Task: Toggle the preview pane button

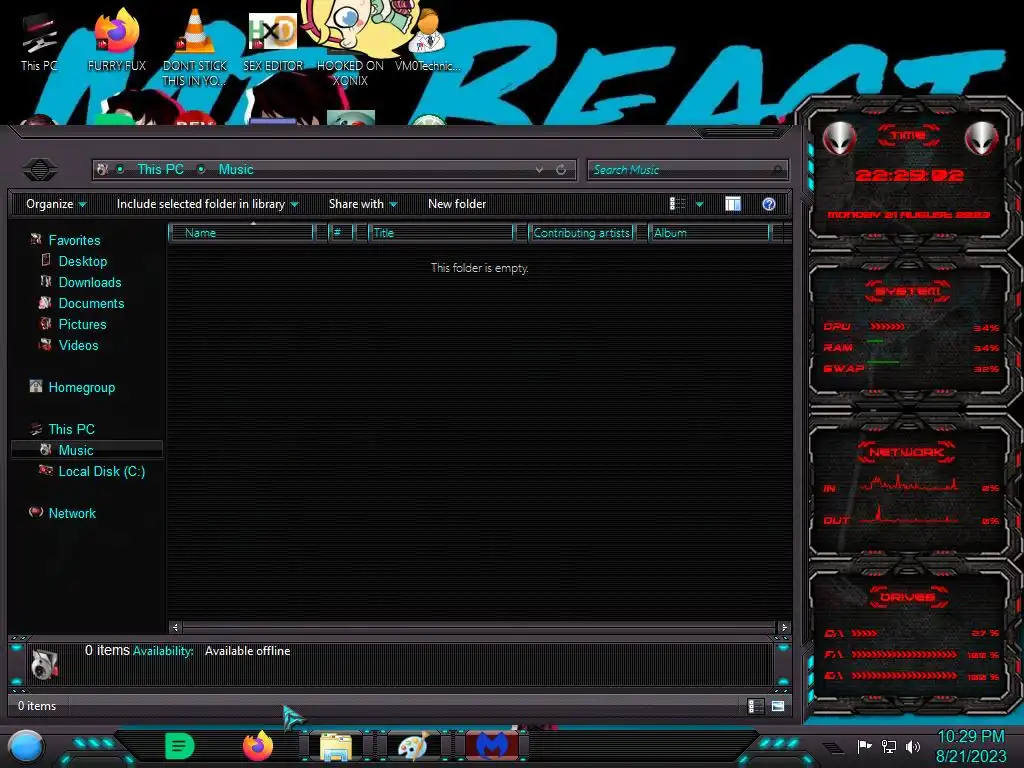Action: [733, 204]
